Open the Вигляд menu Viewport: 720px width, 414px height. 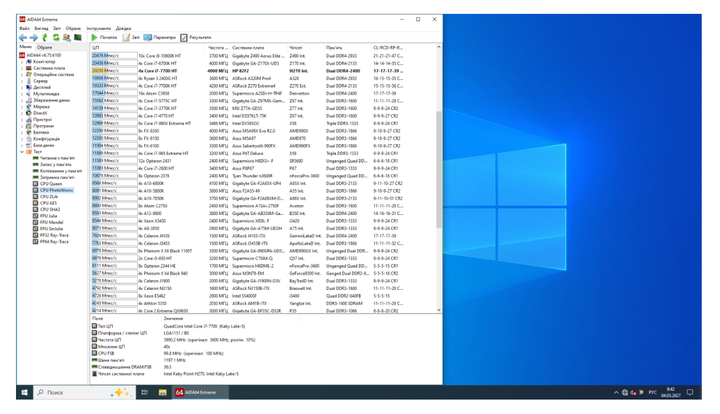click(41, 28)
